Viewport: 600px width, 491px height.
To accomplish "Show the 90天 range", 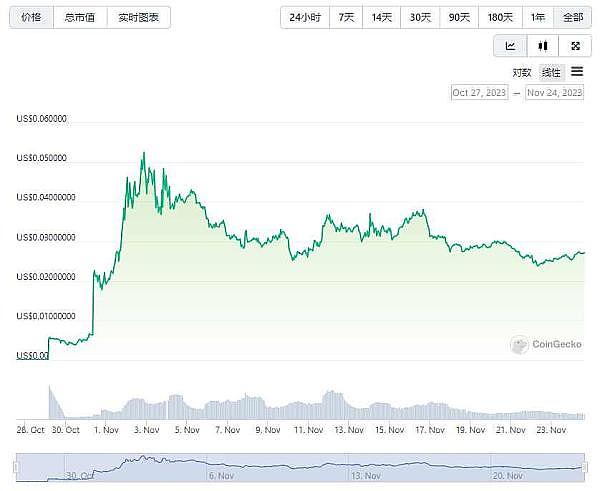I will [x=460, y=17].
